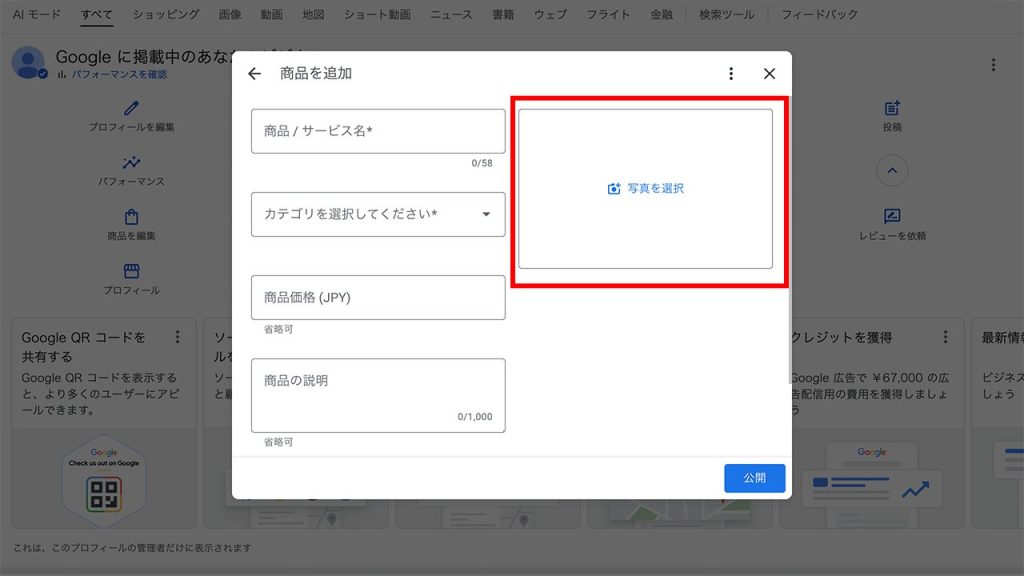
Task: Publish the product with the 公開 button
Action: pos(755,478)
